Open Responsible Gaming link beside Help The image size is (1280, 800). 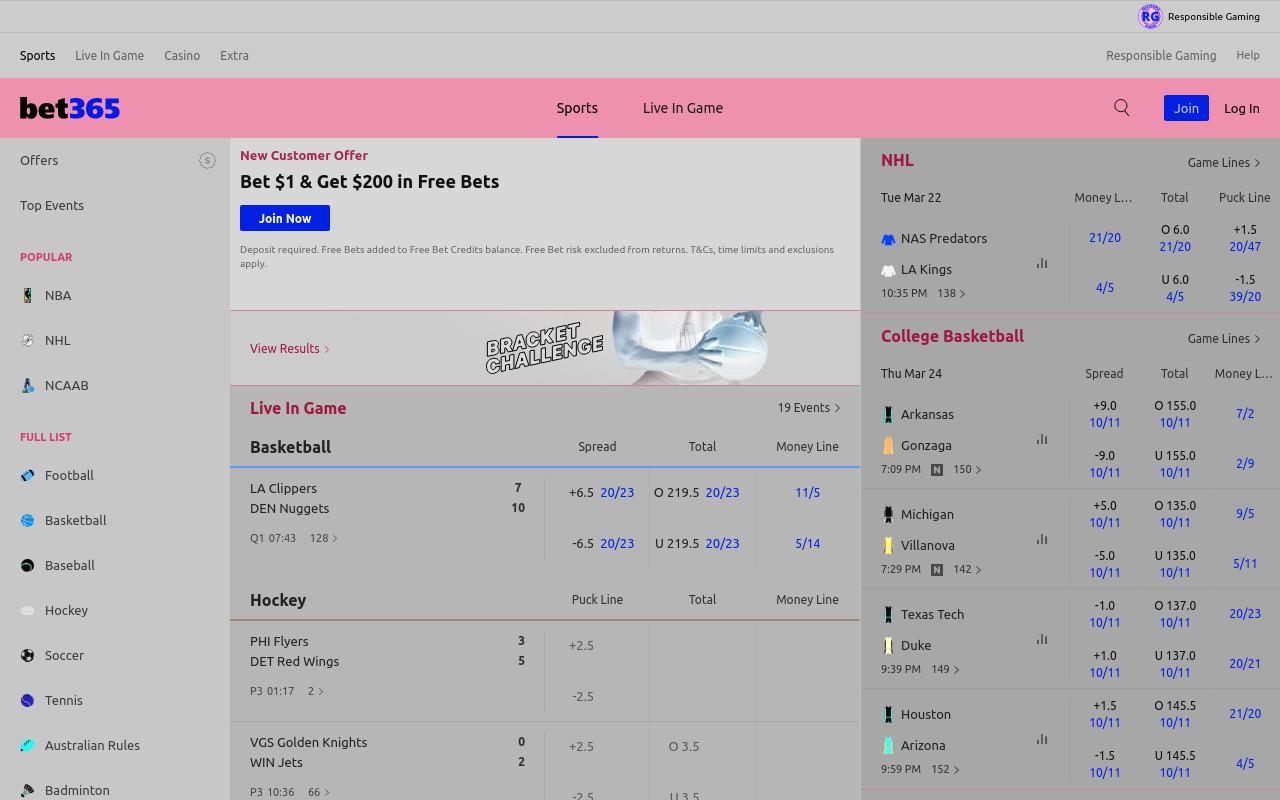coord(1161,55)
